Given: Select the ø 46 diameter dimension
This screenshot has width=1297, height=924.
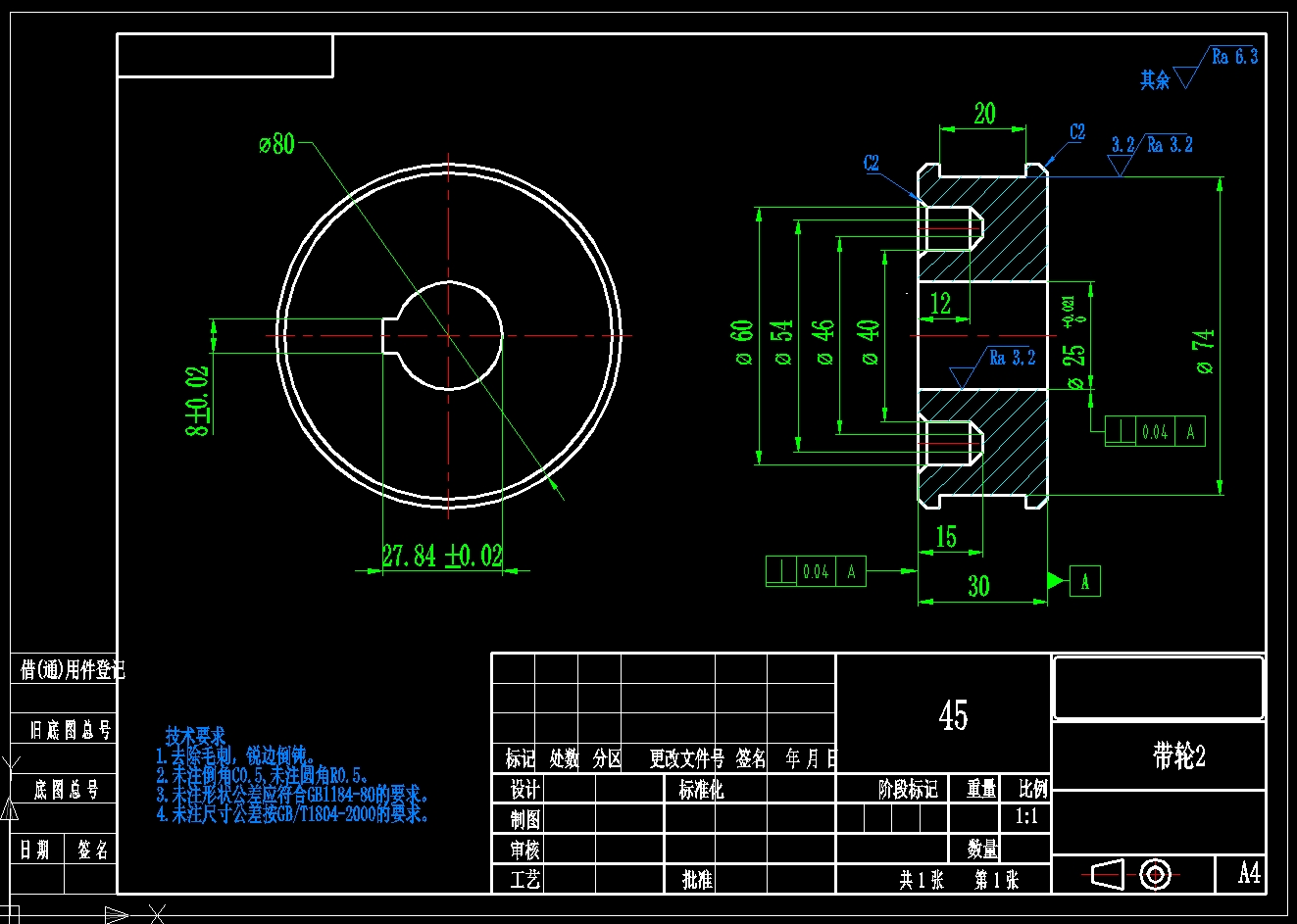Looking at the screenshot, I should 824,342.
